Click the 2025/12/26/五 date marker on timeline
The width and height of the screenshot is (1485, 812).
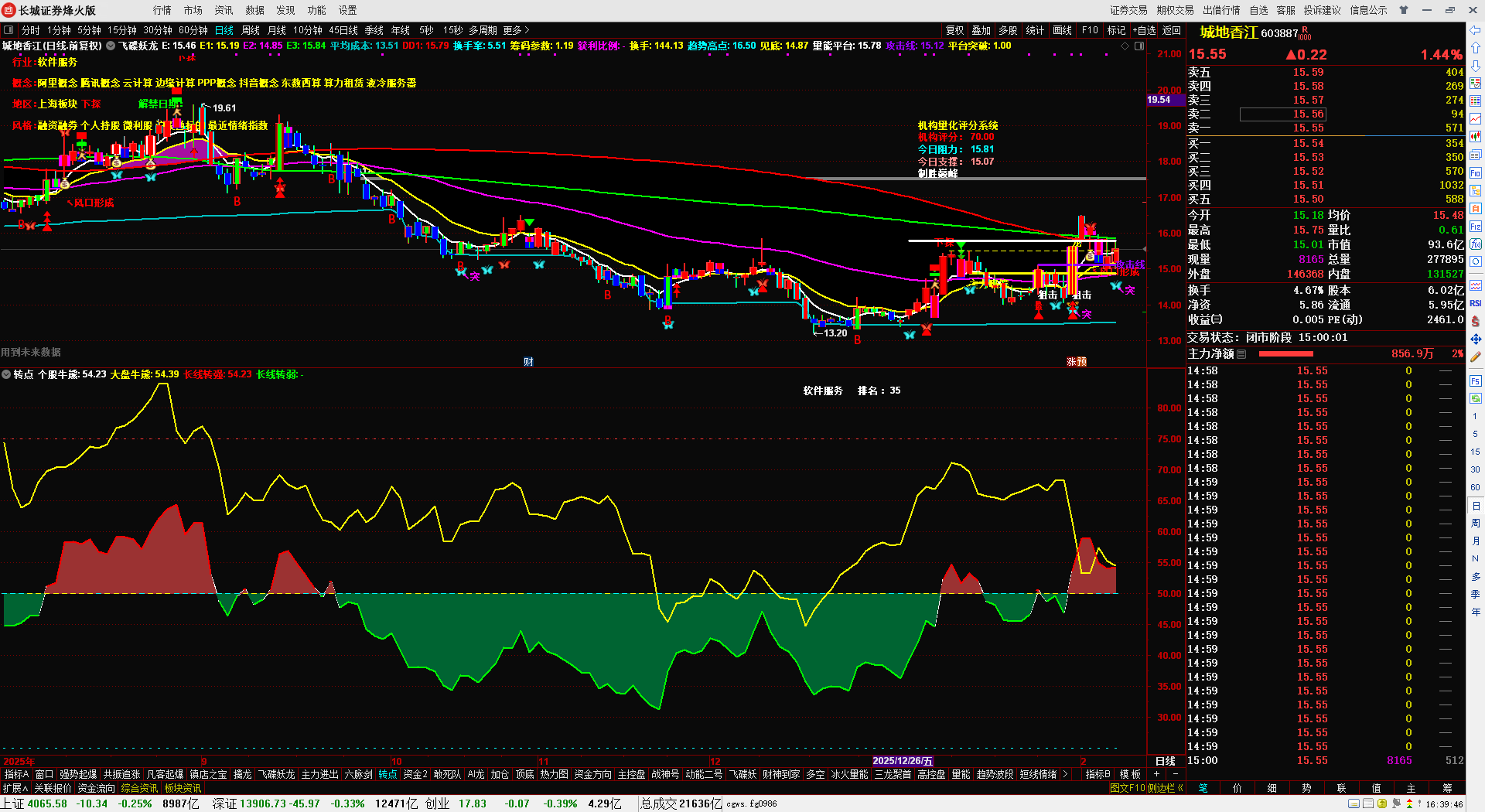(x=903, y=761)
